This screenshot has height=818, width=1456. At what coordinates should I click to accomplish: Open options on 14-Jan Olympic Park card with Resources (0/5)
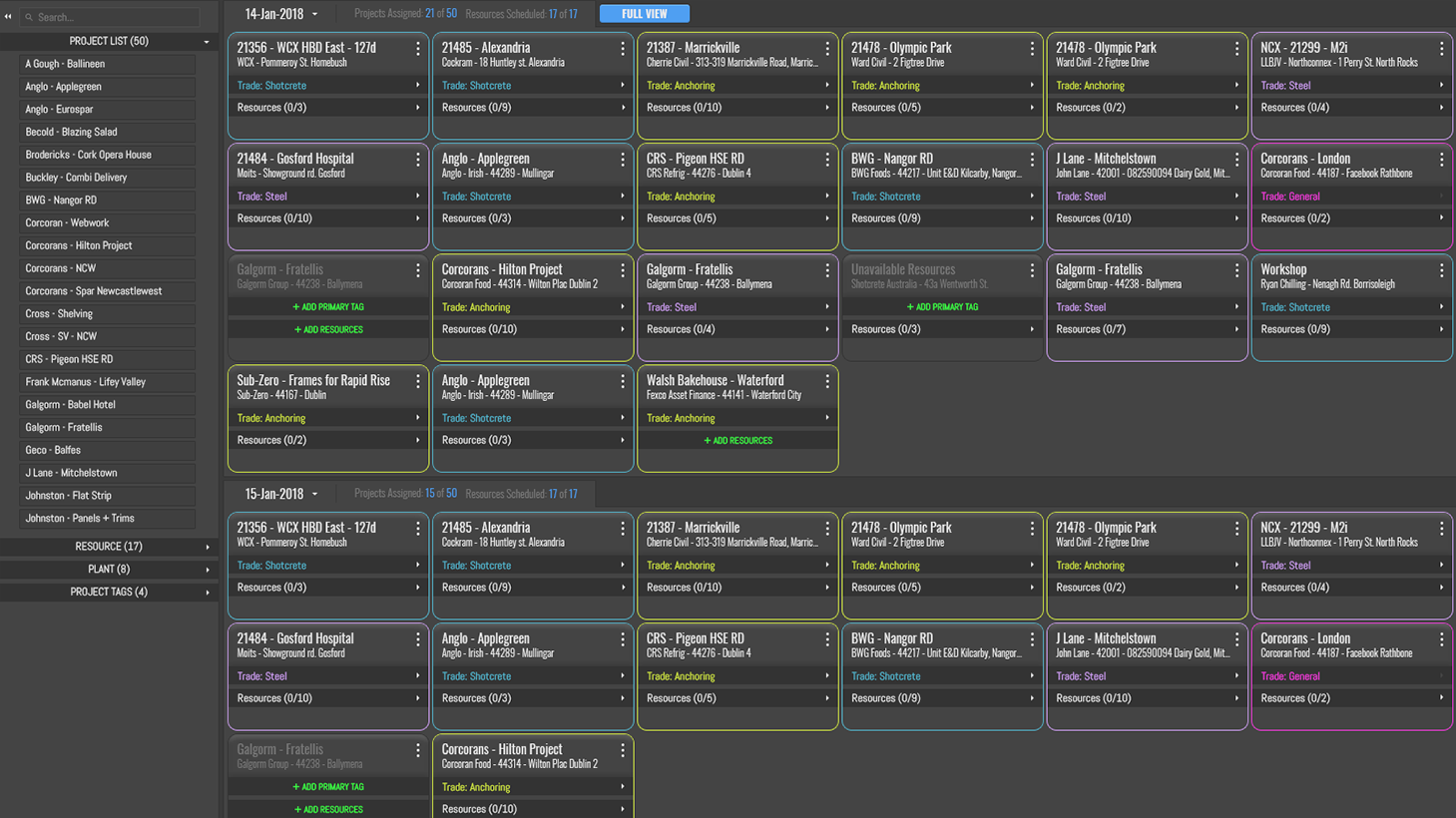coord(1032,49)
